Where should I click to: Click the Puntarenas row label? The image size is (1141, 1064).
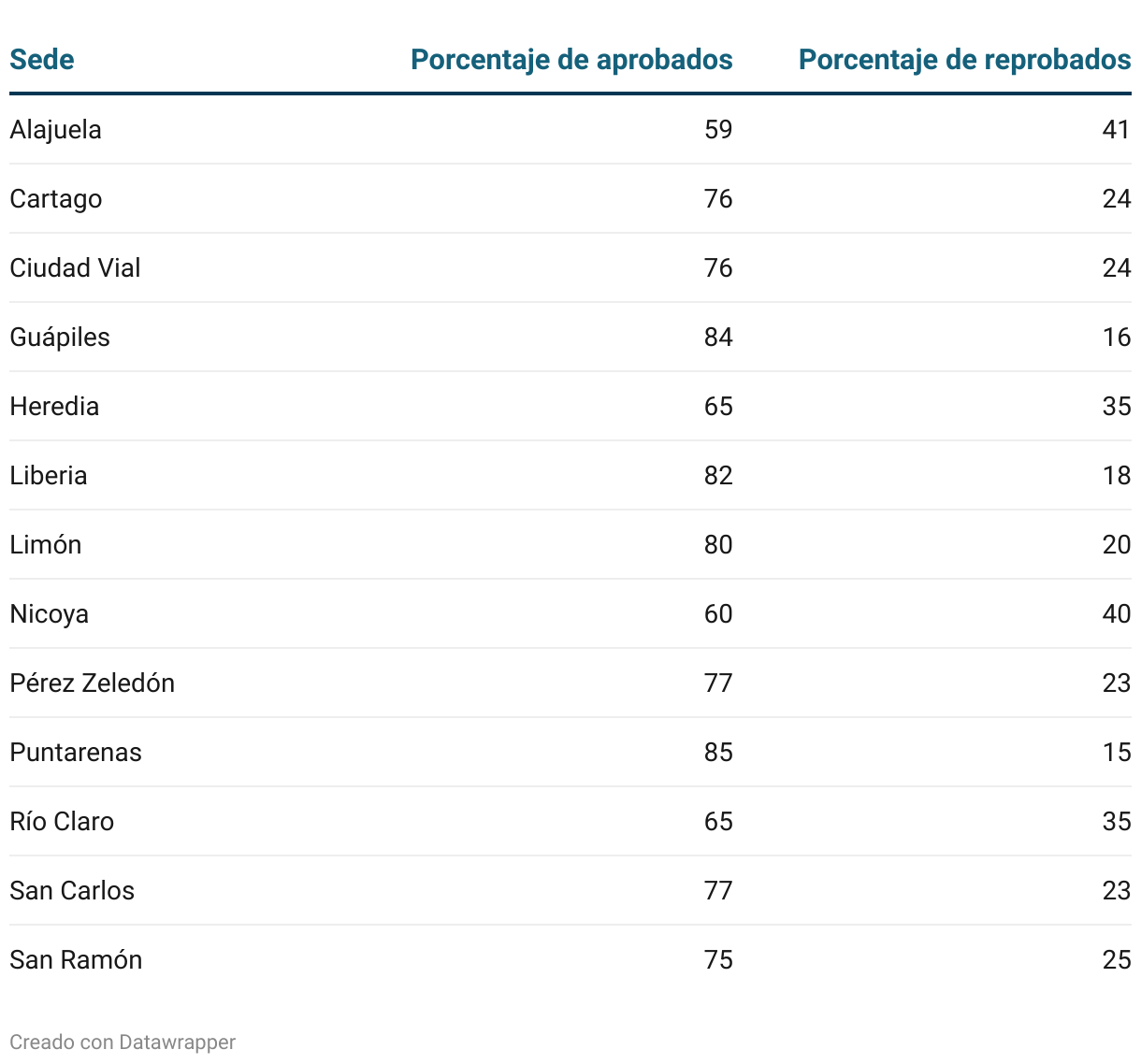[x=75, y=752]
